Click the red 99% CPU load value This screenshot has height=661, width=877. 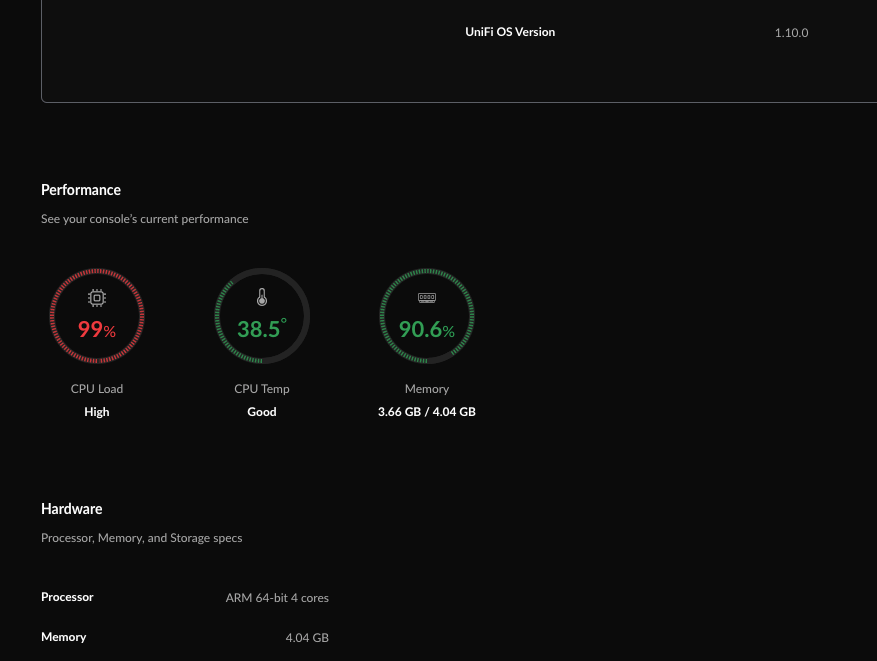tap(97, 329)
